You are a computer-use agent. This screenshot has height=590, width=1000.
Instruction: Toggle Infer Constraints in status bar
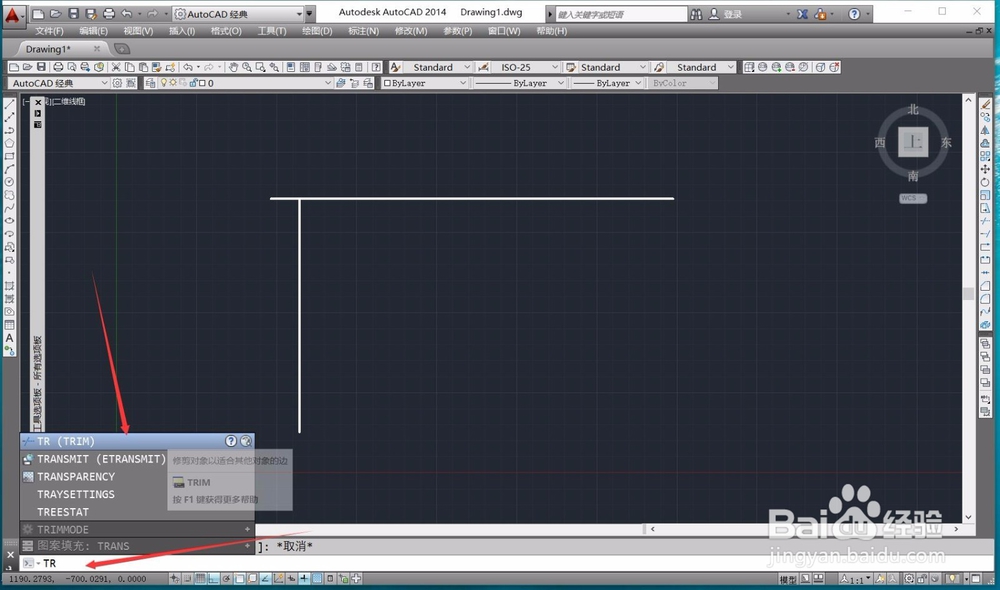pyautogui.click(x=174, y=579)
